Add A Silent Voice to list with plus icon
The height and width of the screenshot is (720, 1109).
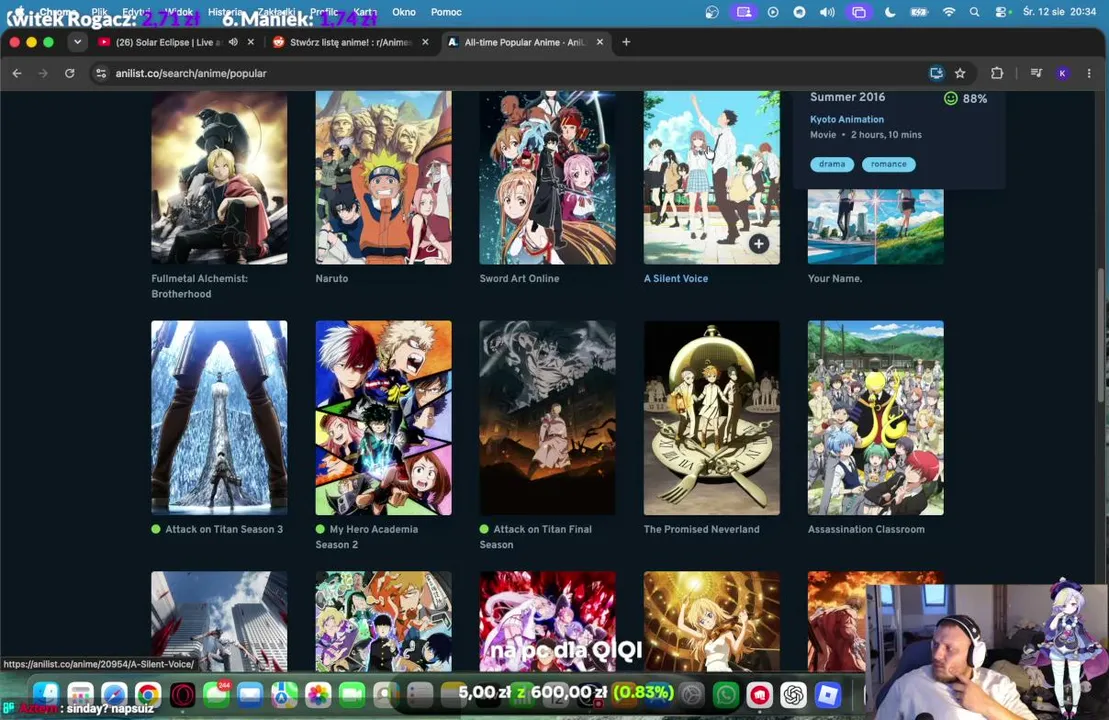coord(758,244)
